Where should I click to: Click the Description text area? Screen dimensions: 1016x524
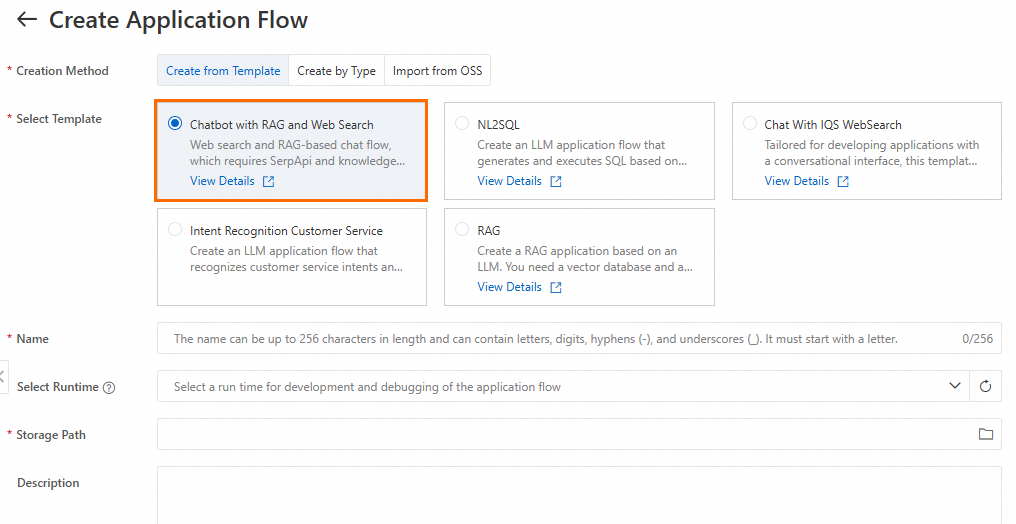tap(579, 494)
